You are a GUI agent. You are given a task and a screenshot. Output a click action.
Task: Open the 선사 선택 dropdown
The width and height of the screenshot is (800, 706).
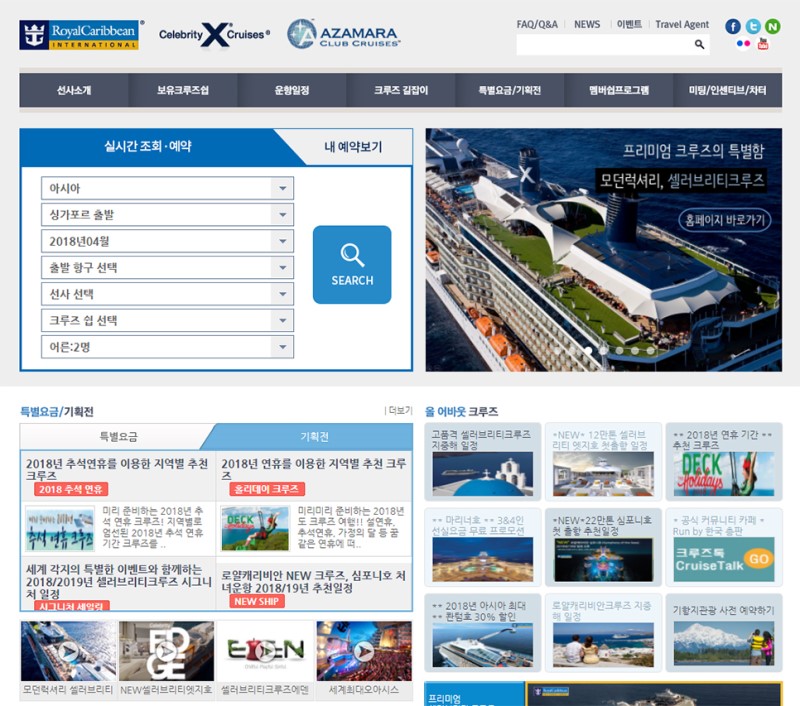coord(167,294)
